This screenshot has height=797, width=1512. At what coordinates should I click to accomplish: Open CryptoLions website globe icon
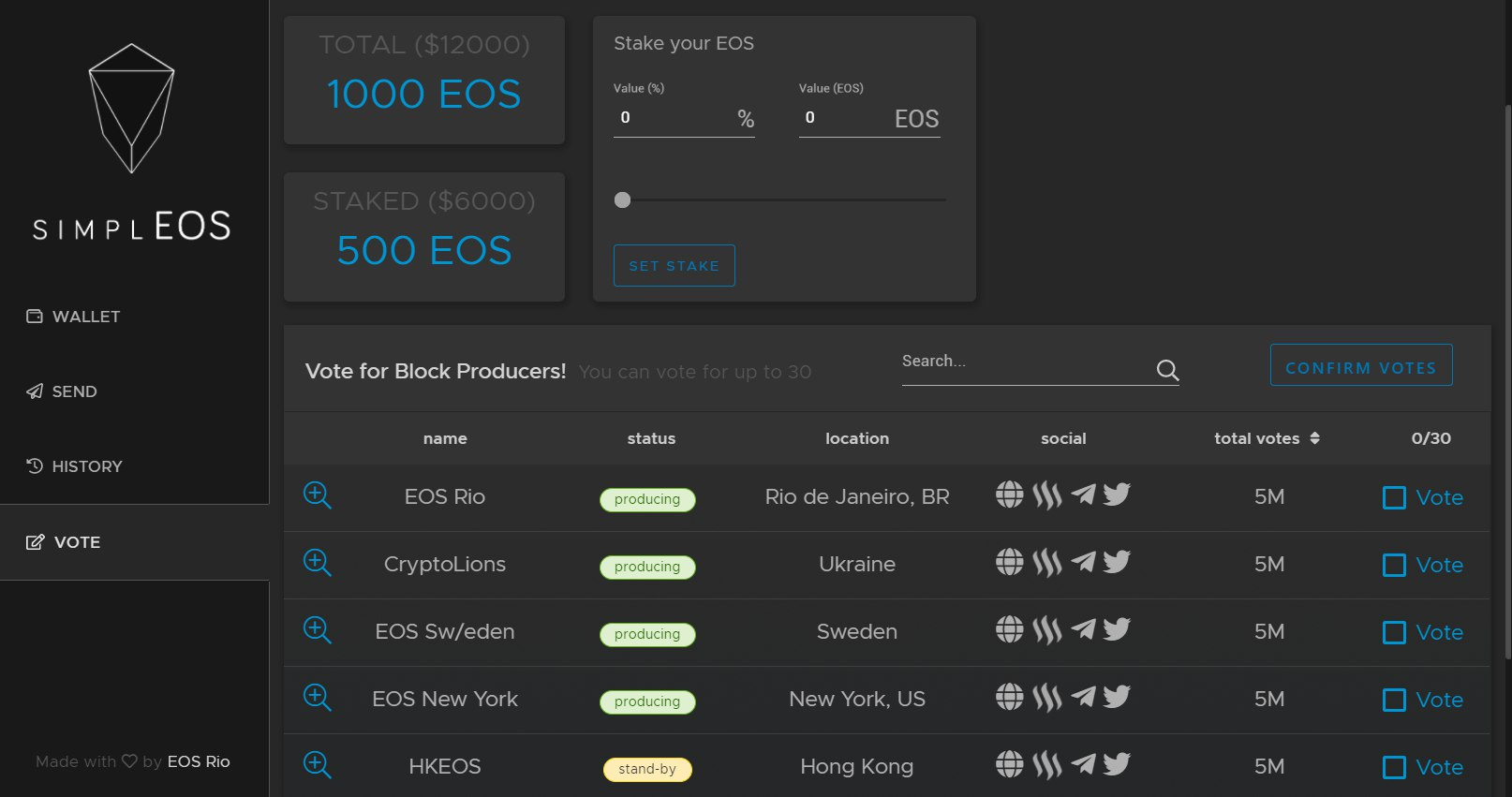(x=1009, y=561)
